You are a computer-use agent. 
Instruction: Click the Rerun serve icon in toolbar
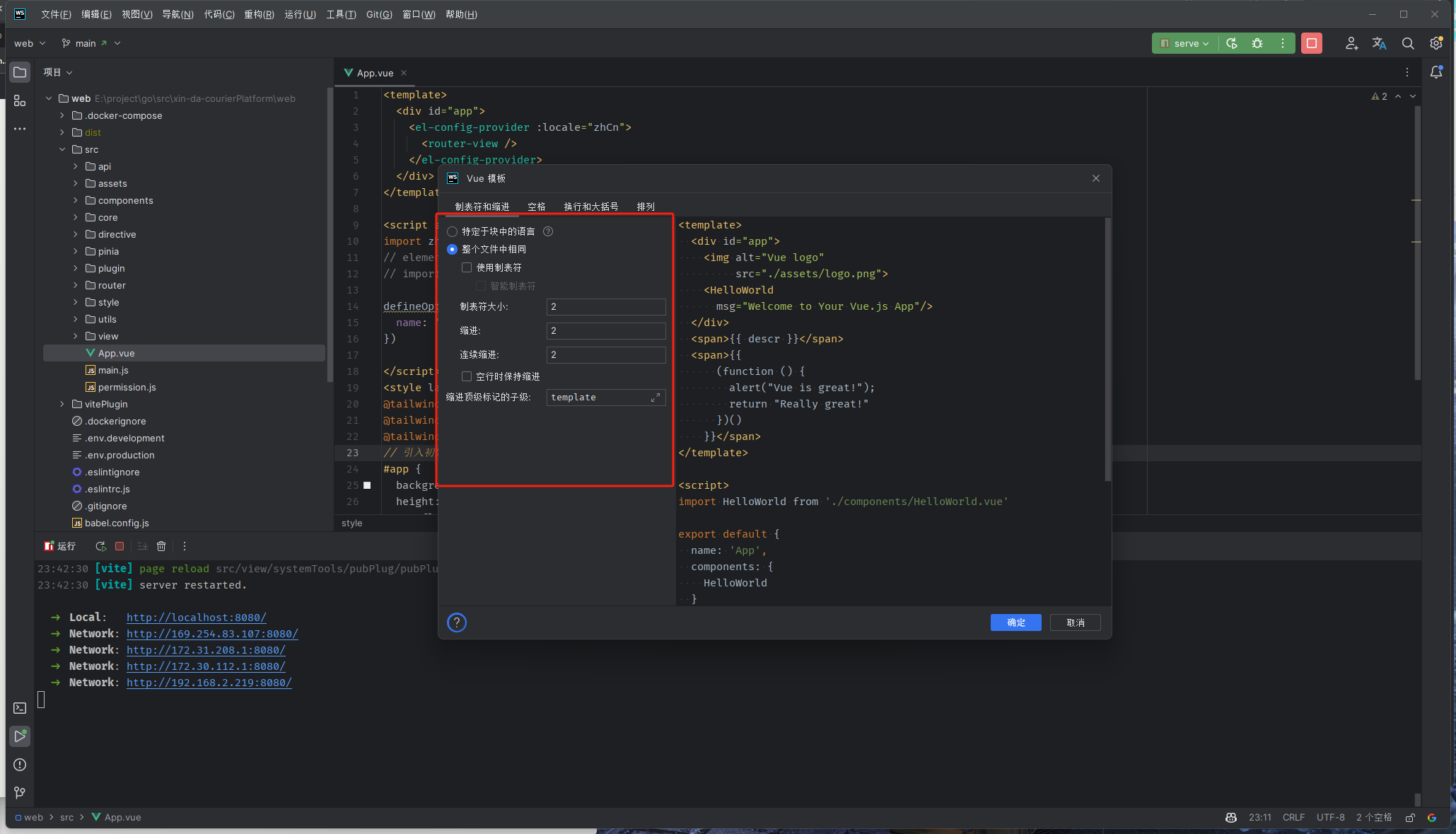tap(1232, 43)
